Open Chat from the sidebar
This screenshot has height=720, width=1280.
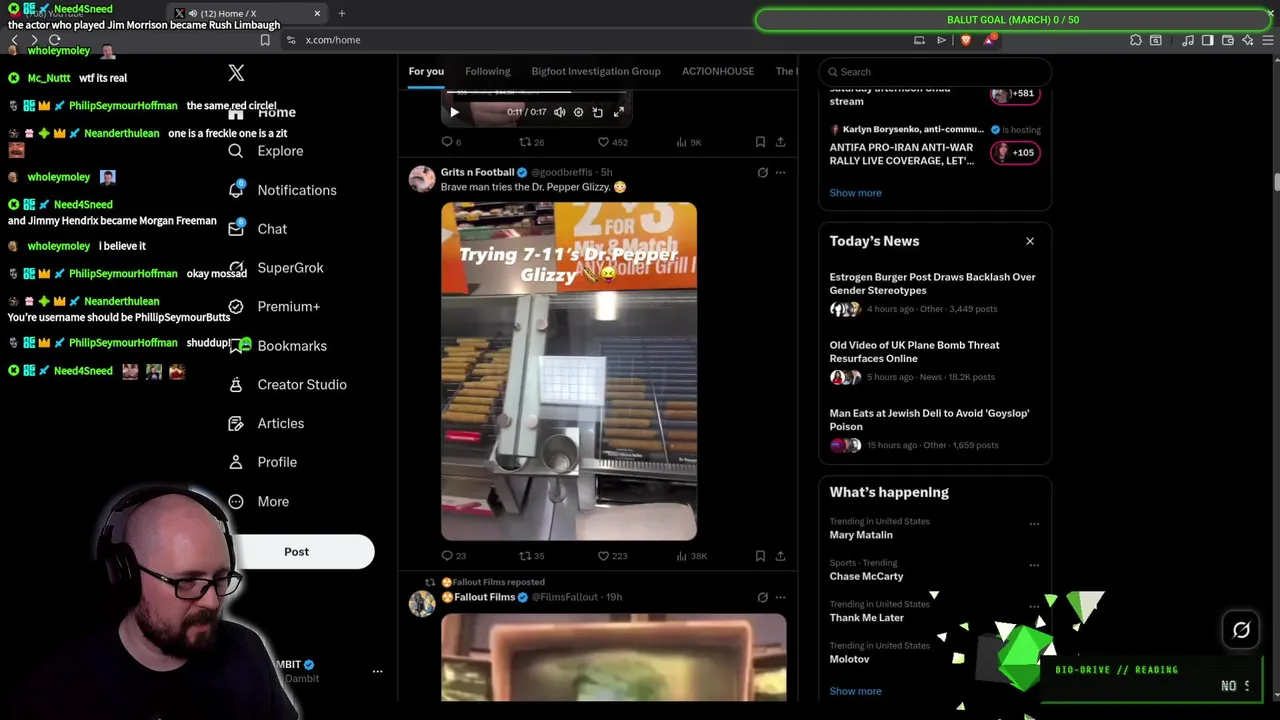click(258, 229)
